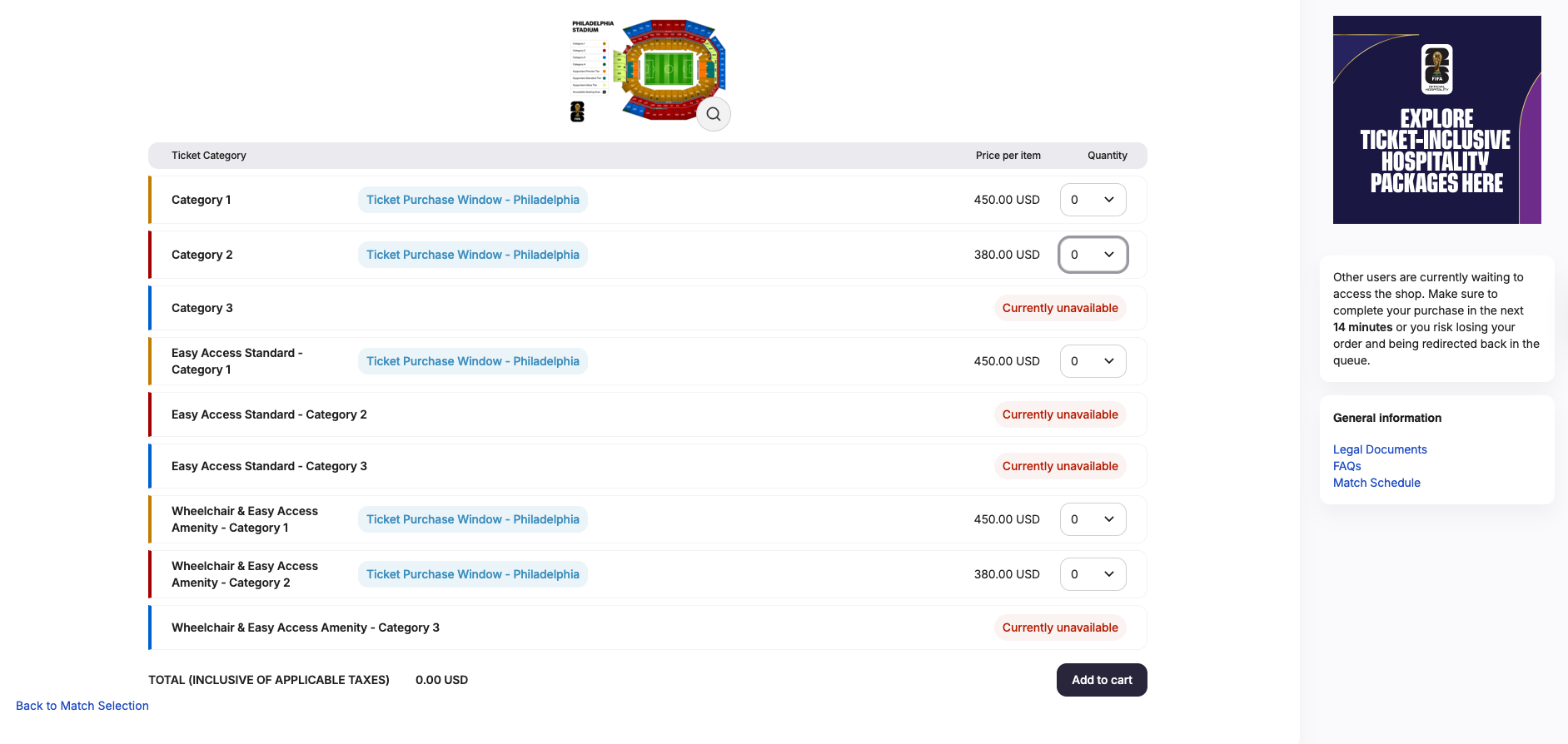The height and width of the screenshot is (744, 1568).
Task: Click the Add to cart button
Action: (x=1101, y=680)
